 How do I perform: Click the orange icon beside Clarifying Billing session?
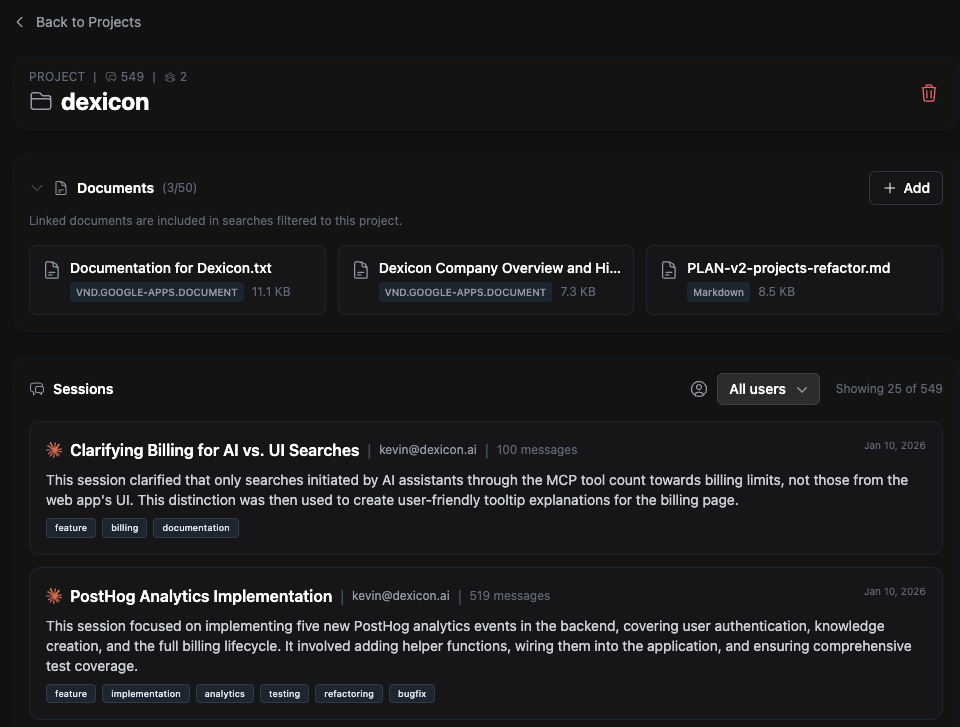pyautogui.click(x=54, y=450)
